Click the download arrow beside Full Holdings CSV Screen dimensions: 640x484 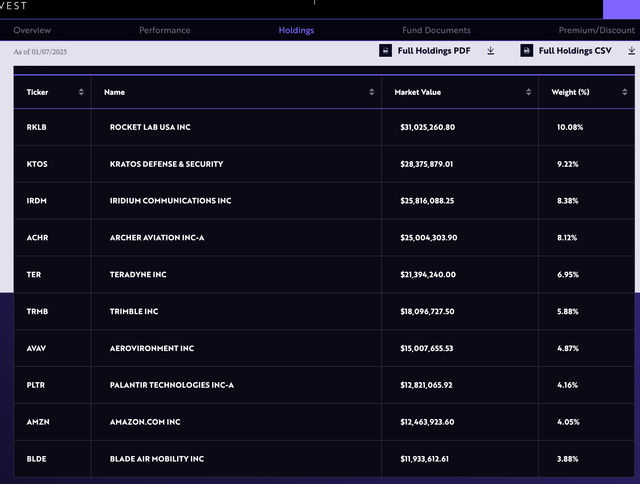pyautogui.click(x=631, y=51)
